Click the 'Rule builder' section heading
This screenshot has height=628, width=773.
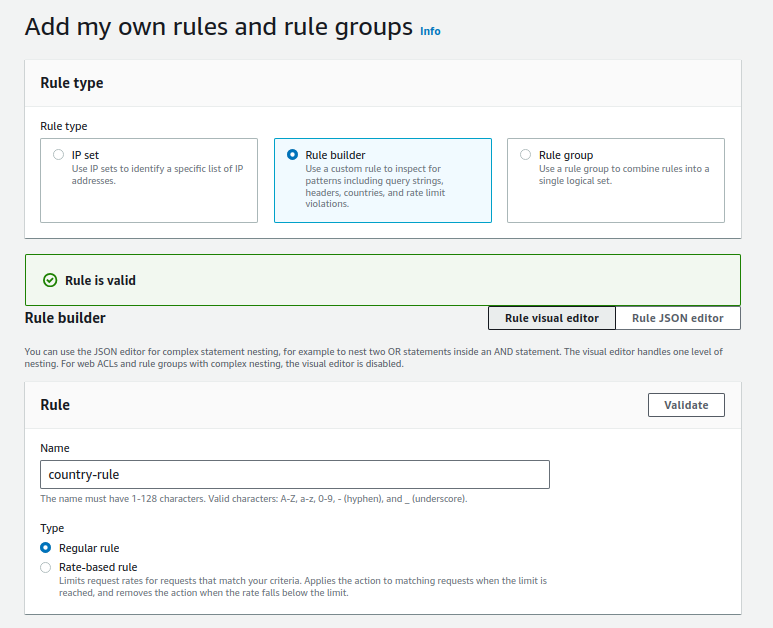click(x=65, y=318)
